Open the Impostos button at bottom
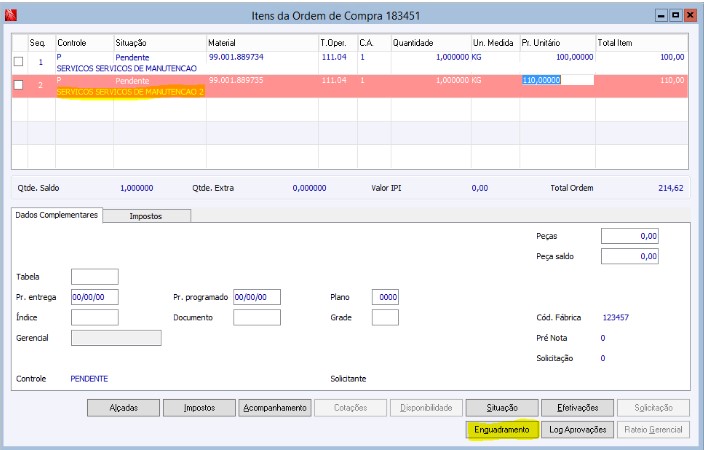The height and width of the screenshot is (450, 704). tap(199, 408)
